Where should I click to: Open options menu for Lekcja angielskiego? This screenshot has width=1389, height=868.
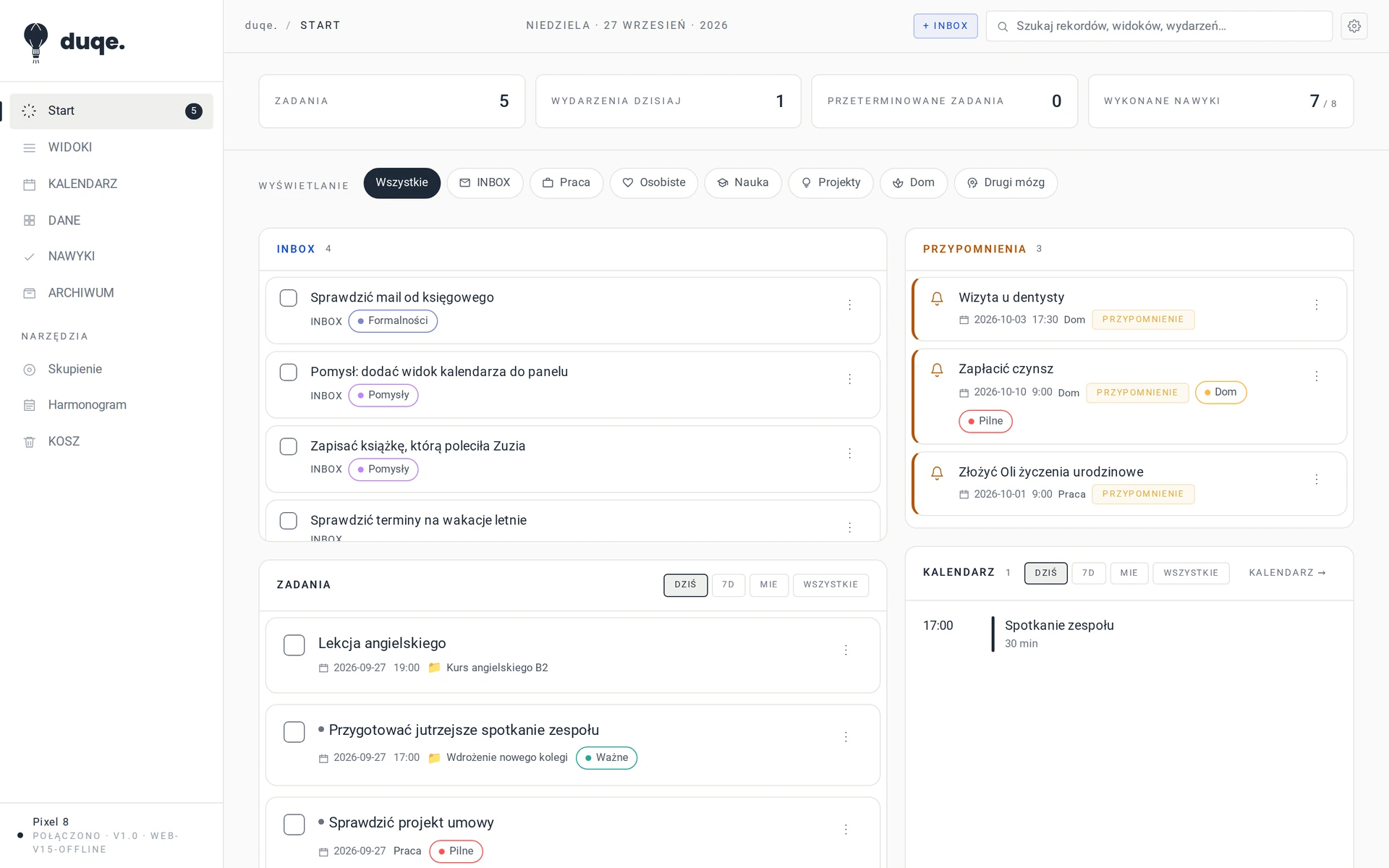[846, 650]
